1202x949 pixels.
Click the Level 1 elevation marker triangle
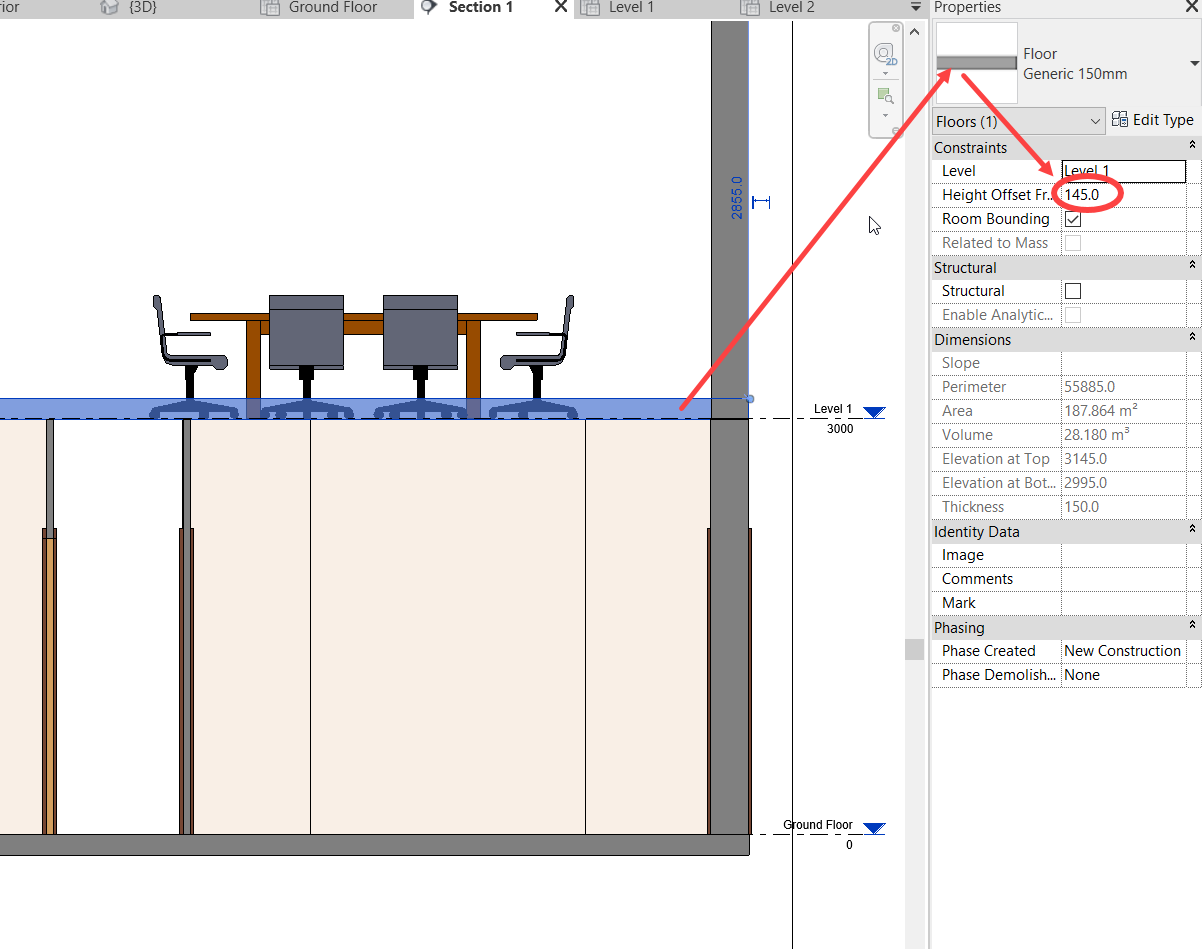874,412
